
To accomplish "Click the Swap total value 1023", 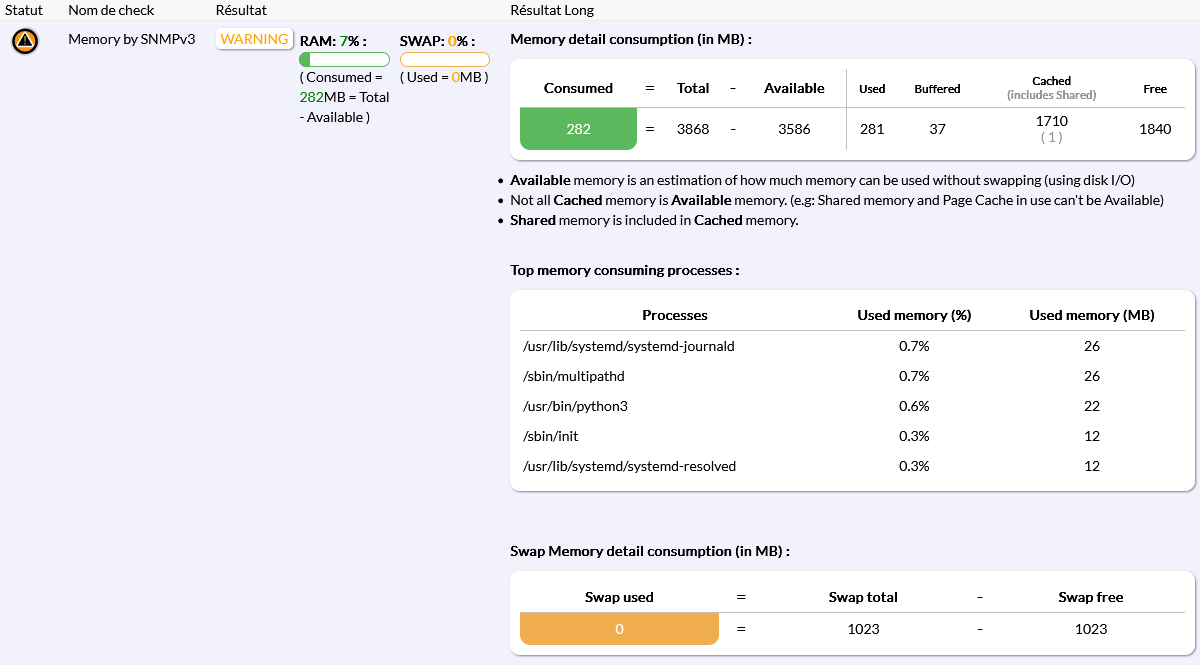I will (x=863, y=629).
